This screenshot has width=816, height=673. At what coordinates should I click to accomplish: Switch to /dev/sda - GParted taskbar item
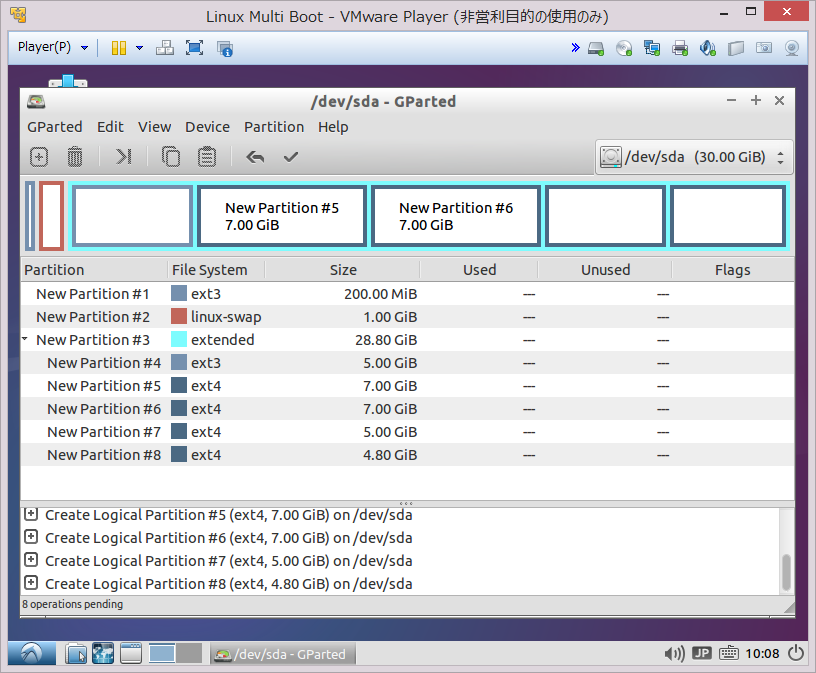(283, 654)
